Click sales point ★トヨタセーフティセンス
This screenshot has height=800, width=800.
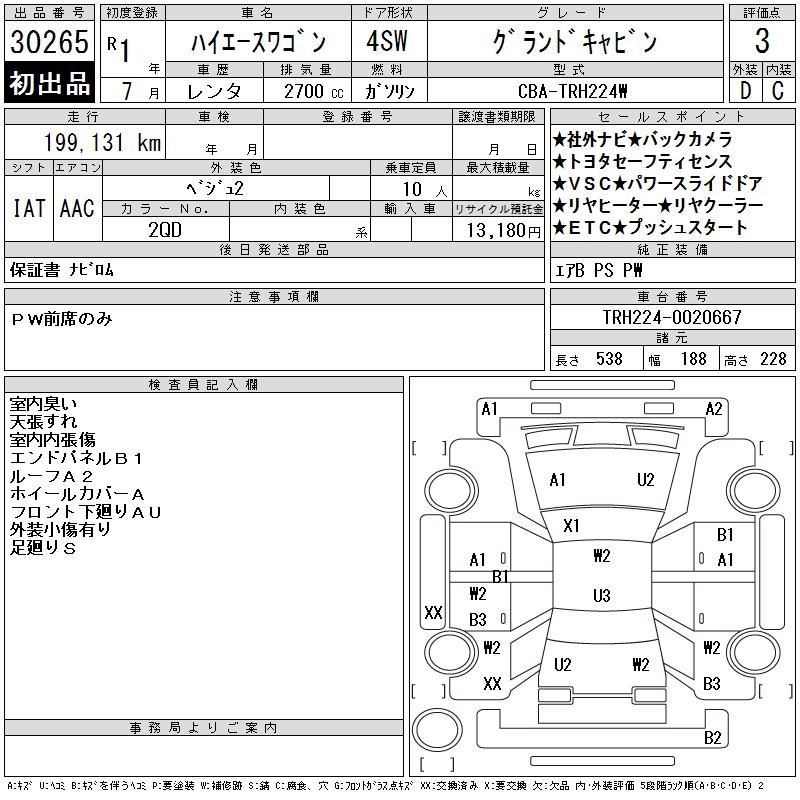point(642,161)
